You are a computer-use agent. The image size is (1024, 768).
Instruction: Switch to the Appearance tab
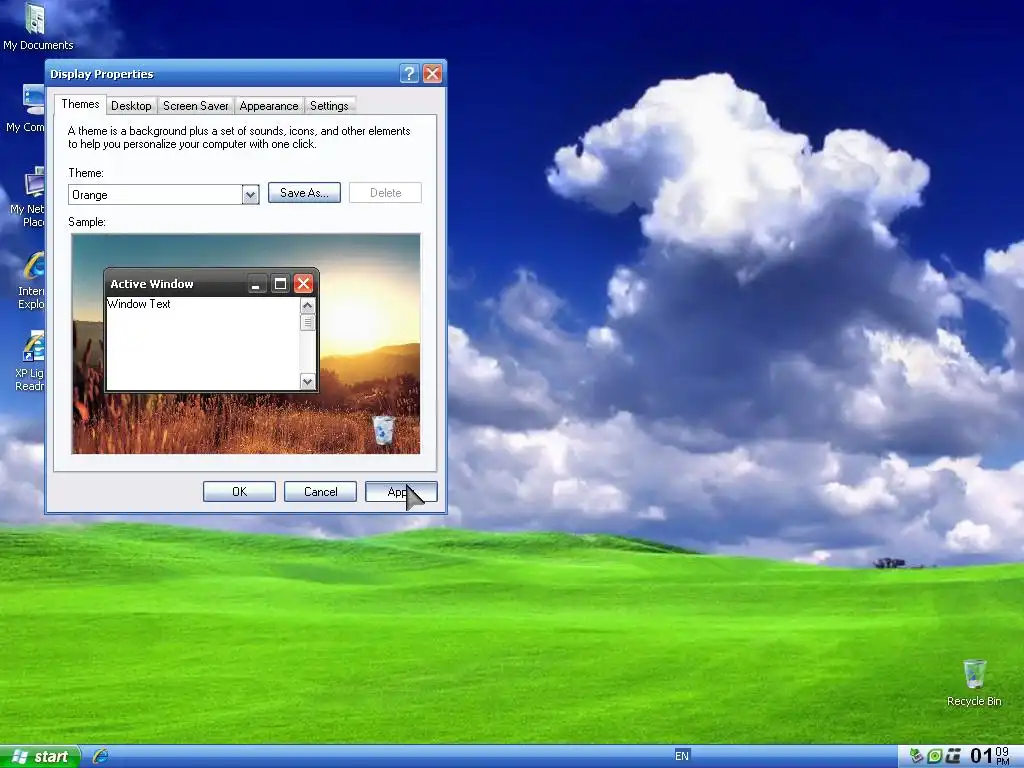tap(268, 106)
